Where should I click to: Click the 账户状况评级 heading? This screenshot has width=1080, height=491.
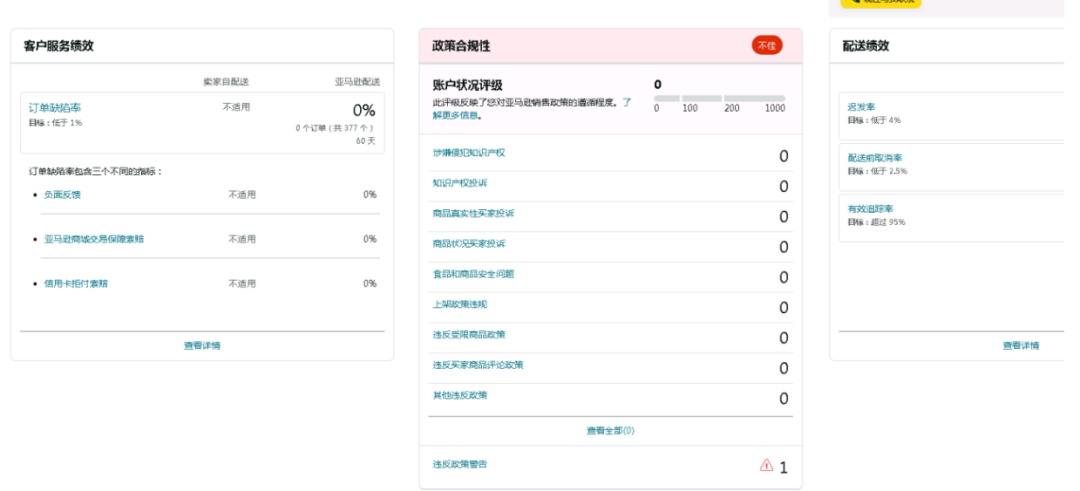pyautogui.click(x=467, y=85)
